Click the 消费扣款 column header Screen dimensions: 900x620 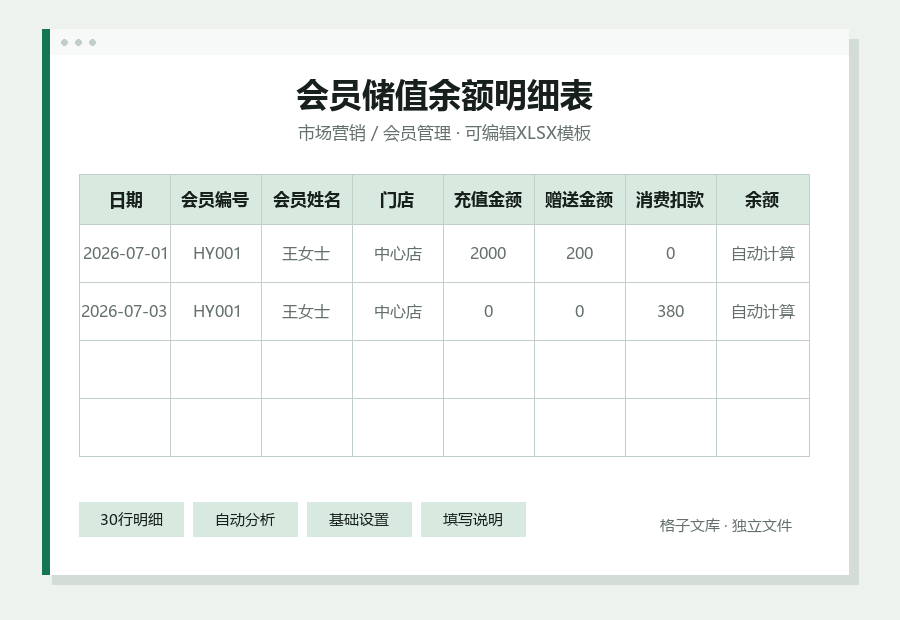pyautogui.click(x=670, y=200)
